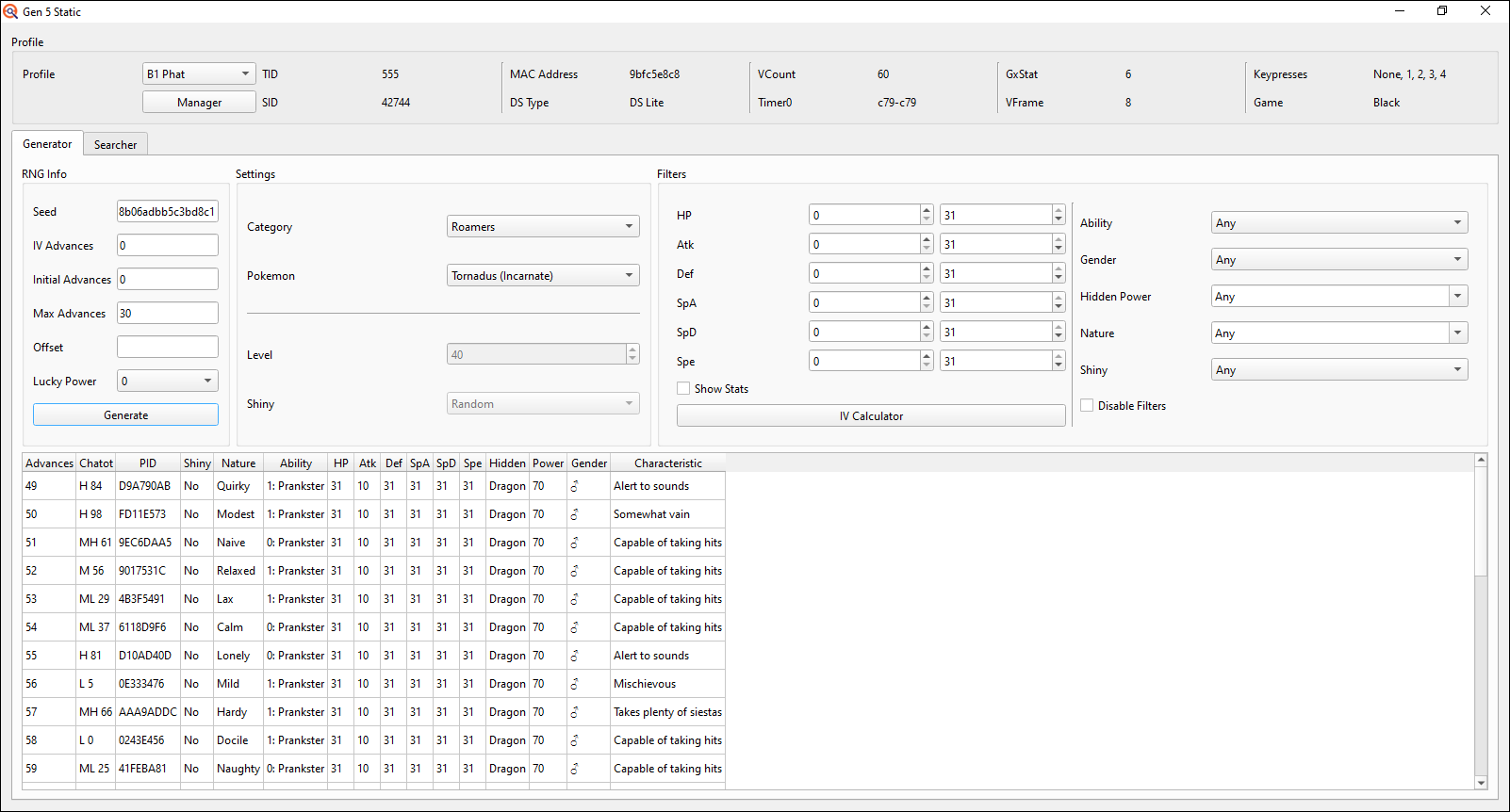Screen dimensions: 1510x812
Task: Click the Atk minimum value field
Action: [864, 244]
